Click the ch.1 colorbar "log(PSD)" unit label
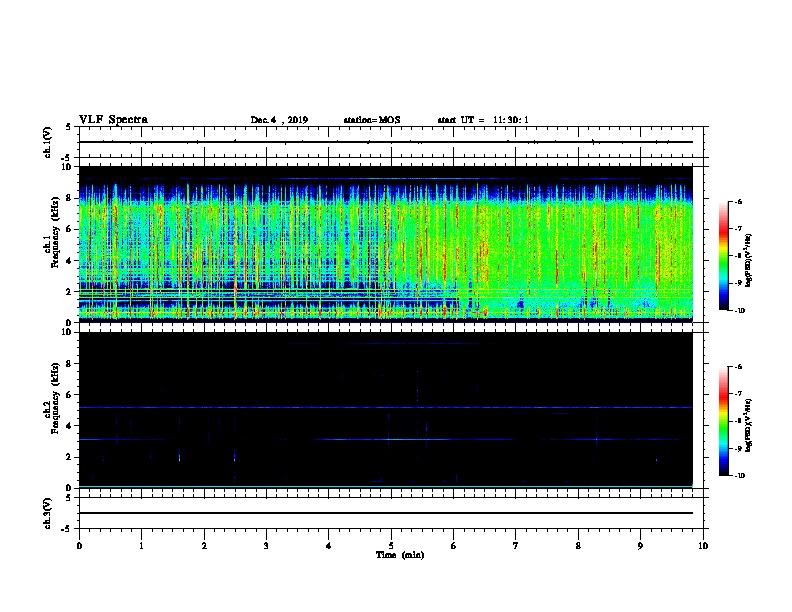 749,261
